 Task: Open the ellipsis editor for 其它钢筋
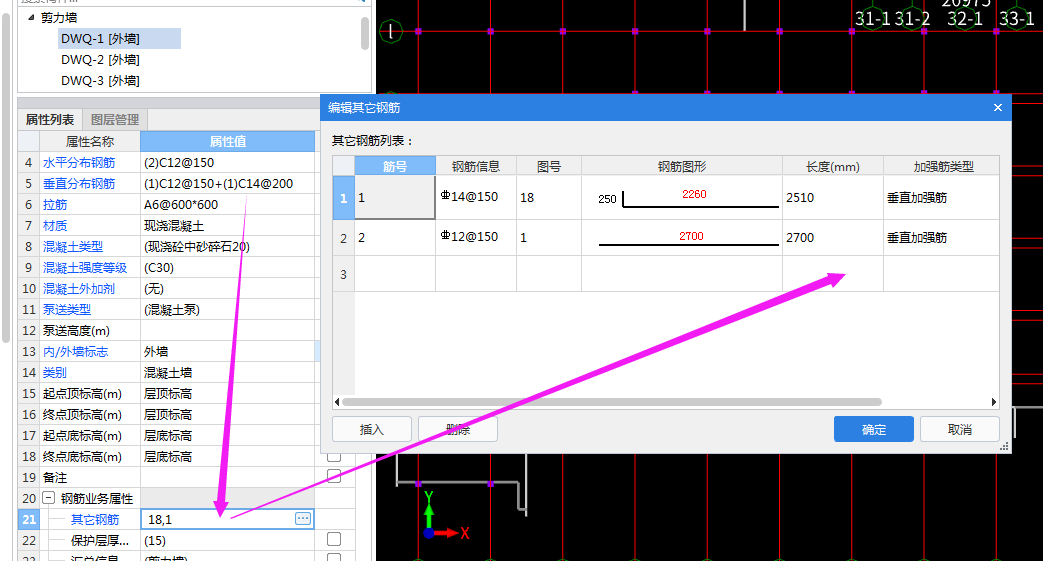coord(303,518)
